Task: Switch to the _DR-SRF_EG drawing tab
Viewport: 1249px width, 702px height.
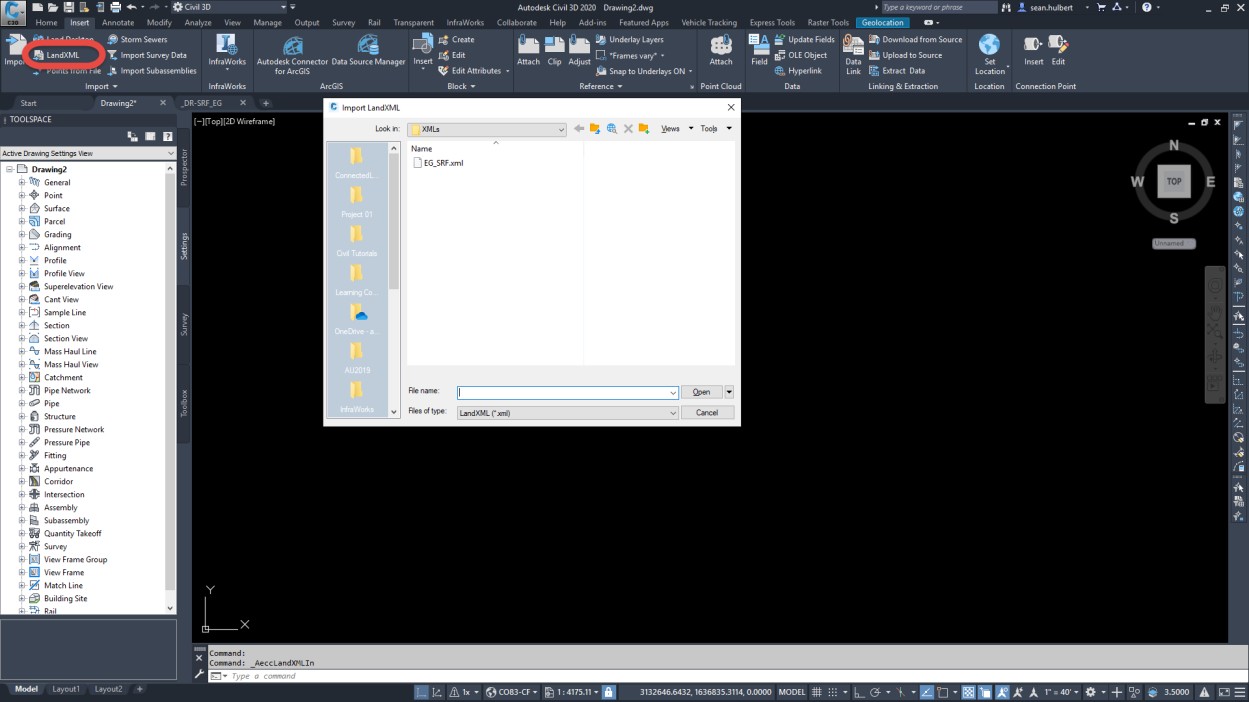Action: [202, 103]
